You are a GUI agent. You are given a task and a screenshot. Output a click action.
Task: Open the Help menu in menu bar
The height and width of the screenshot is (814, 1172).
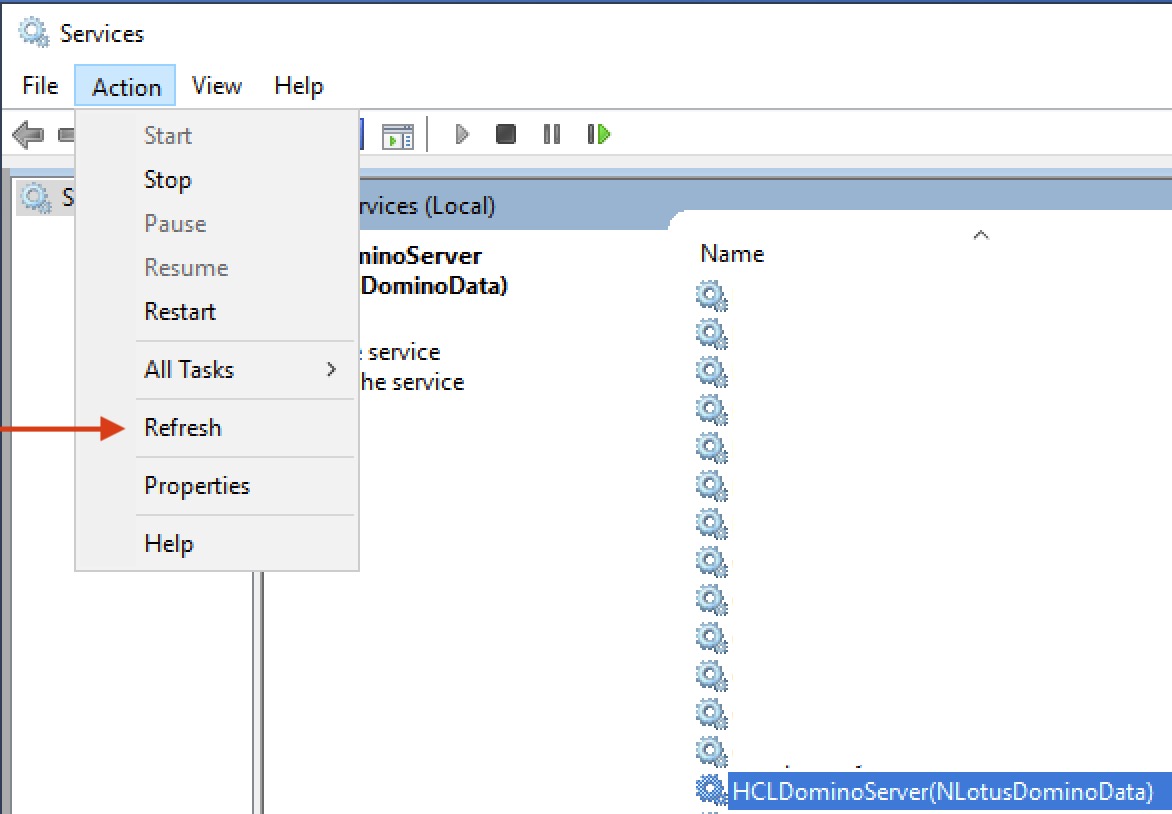[x=298, y=86]
